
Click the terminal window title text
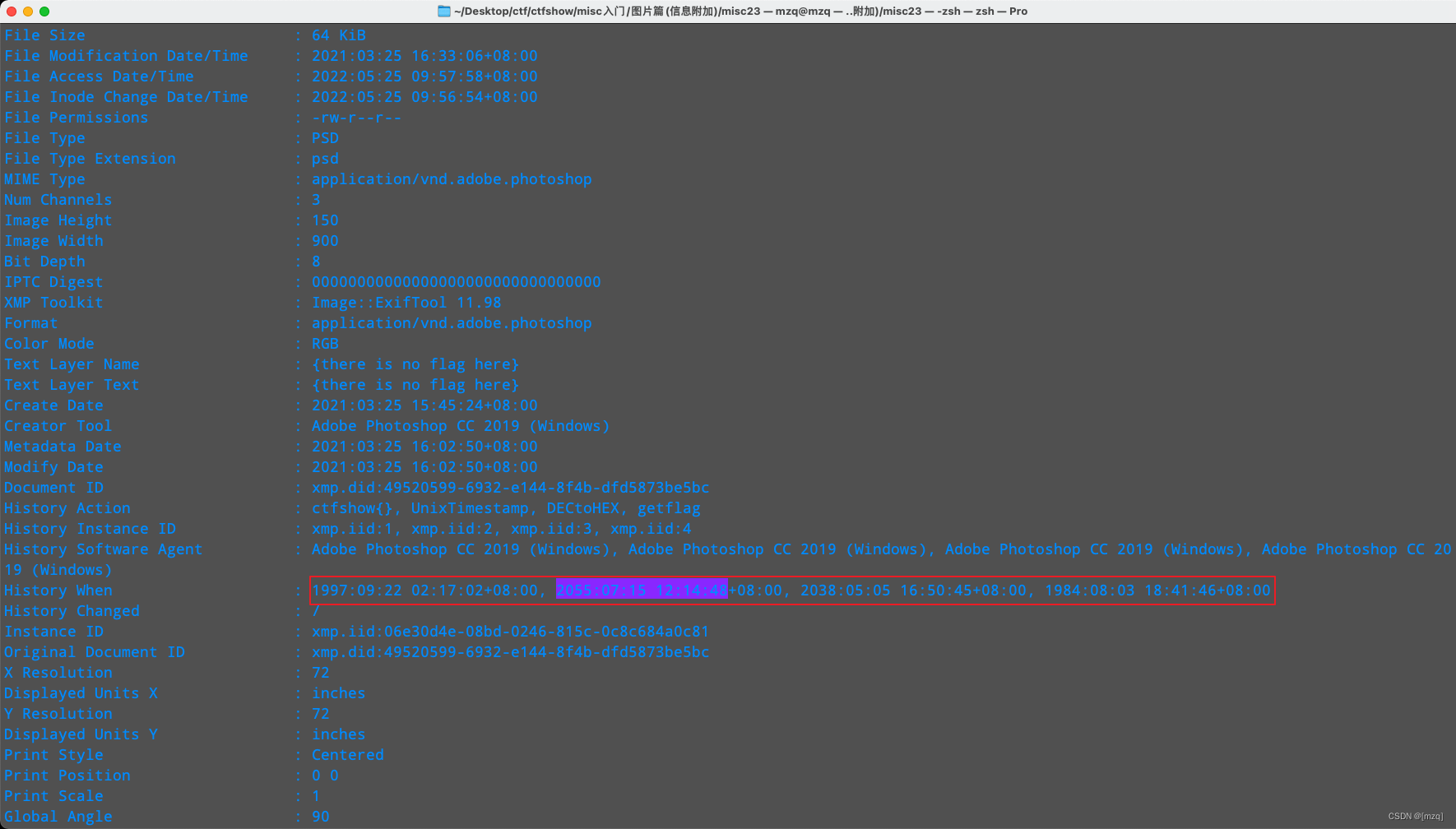tap(740, 12)
